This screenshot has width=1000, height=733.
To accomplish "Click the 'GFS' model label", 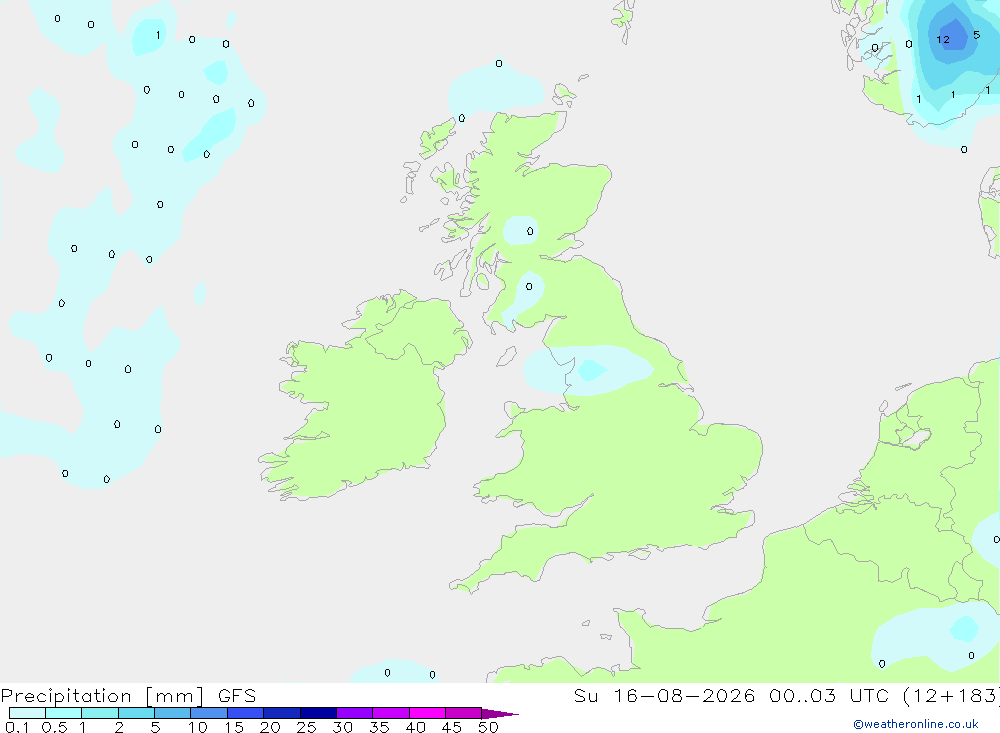I will pos(237,695).
